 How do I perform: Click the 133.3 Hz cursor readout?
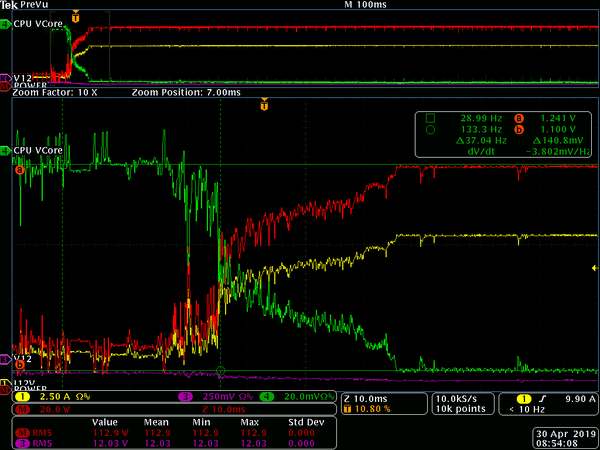pyautogui.click(x=481, y=130)
